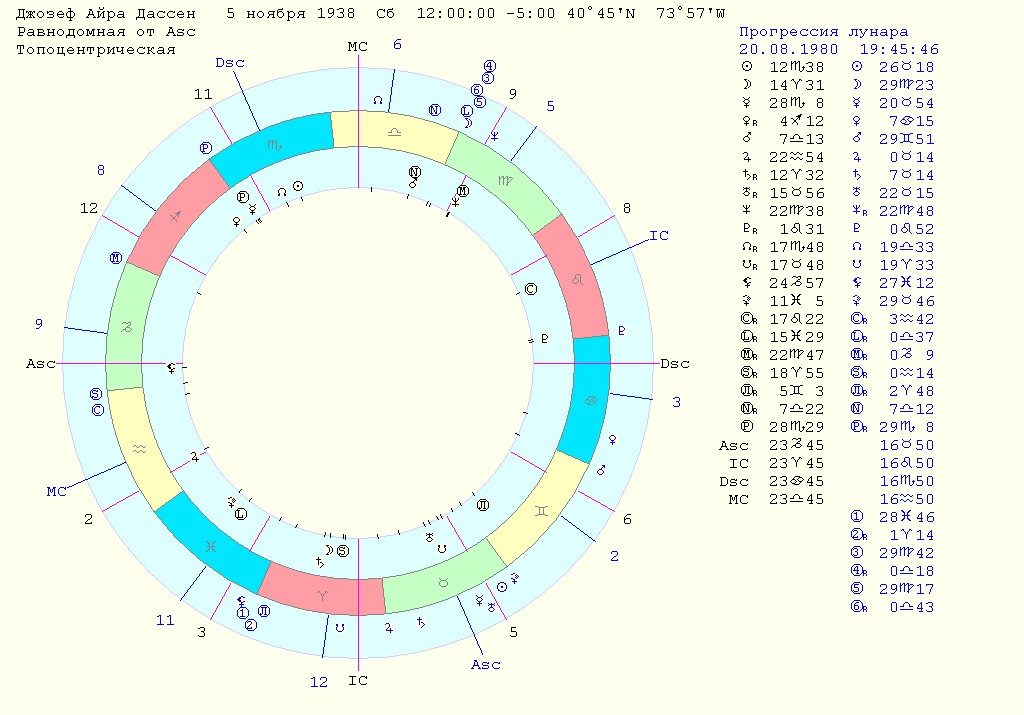This screenshot has width=1024, height=715.
Task: Click the natal Sun glyph in the inner ring
Action: [x=298, y=187]
